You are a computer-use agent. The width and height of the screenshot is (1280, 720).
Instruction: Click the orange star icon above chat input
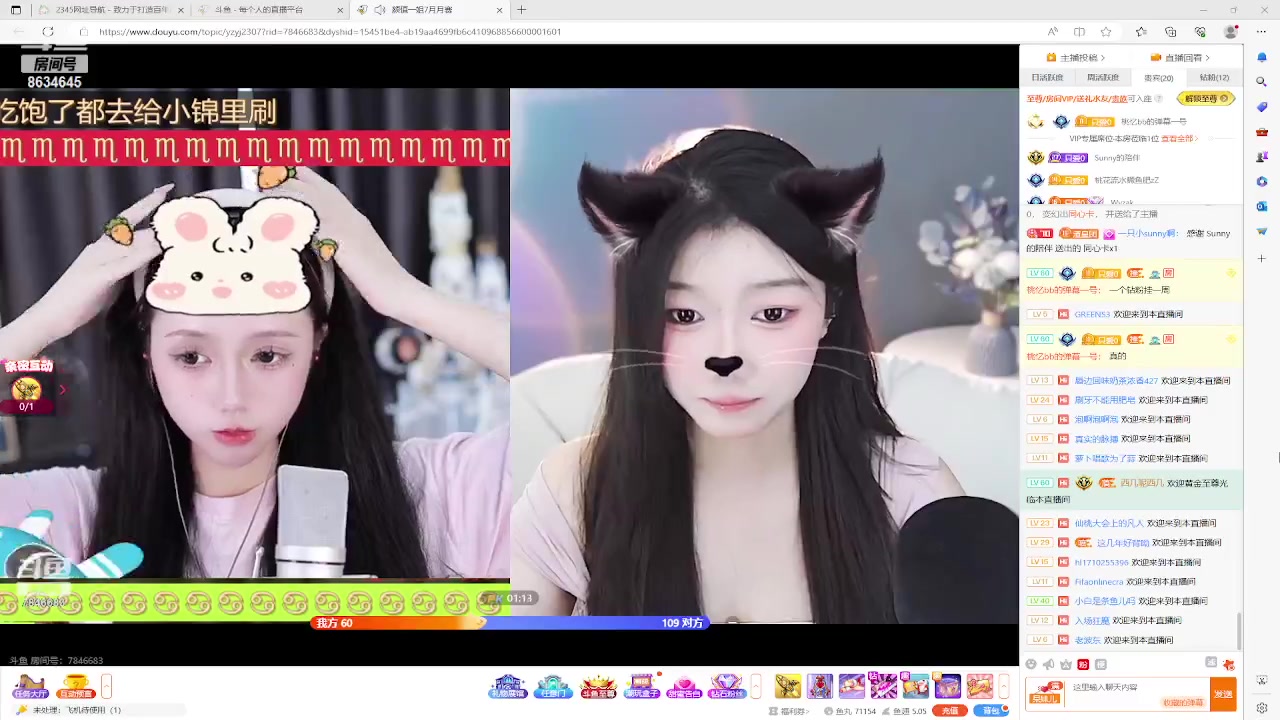click(1229, 664)
